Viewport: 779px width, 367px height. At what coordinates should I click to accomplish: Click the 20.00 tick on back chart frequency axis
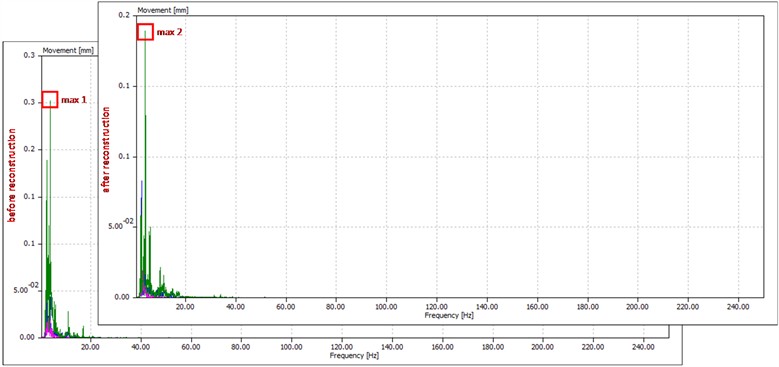[x=89, y=347]
